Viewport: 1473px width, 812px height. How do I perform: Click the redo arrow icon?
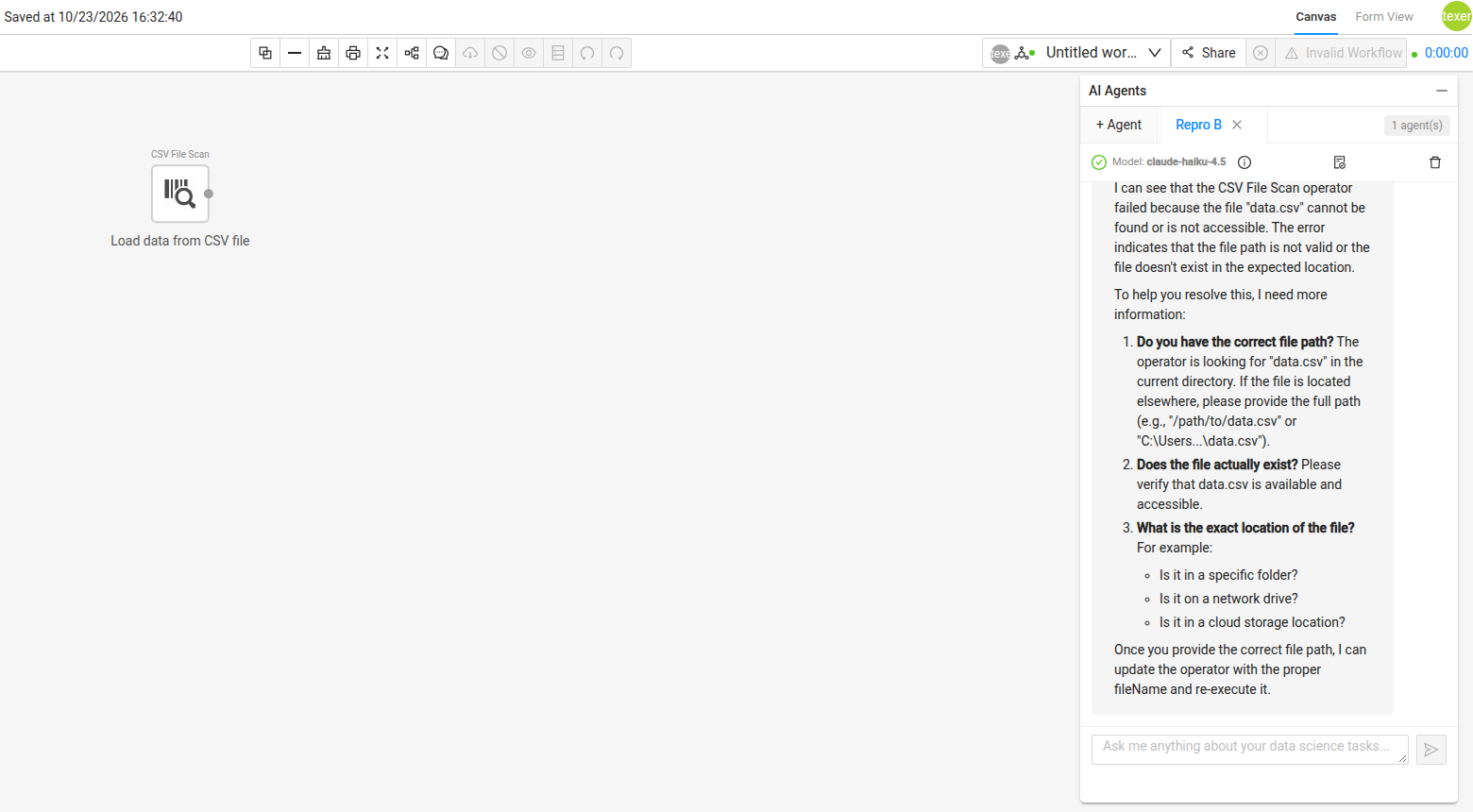tap(617, 53)
